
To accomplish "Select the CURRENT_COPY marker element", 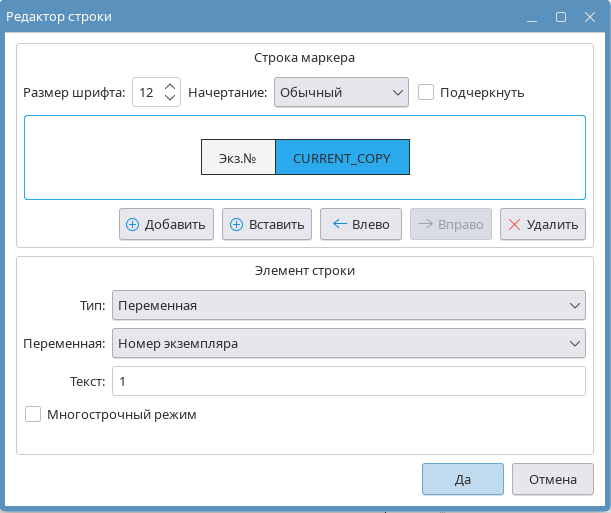I will pos(342,158).
